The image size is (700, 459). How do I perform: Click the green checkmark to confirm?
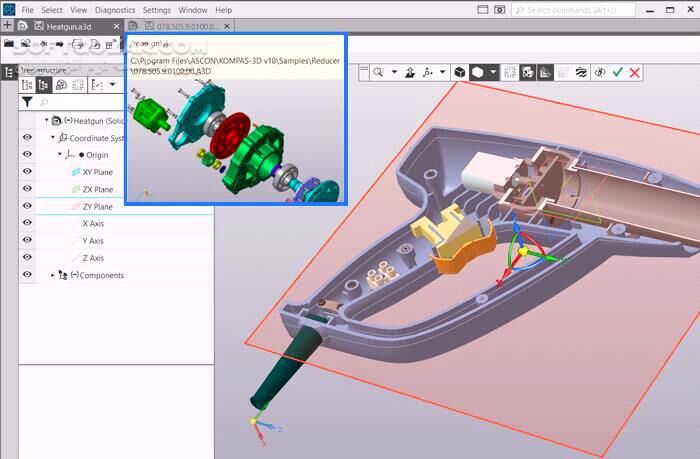tap(618, 73)
